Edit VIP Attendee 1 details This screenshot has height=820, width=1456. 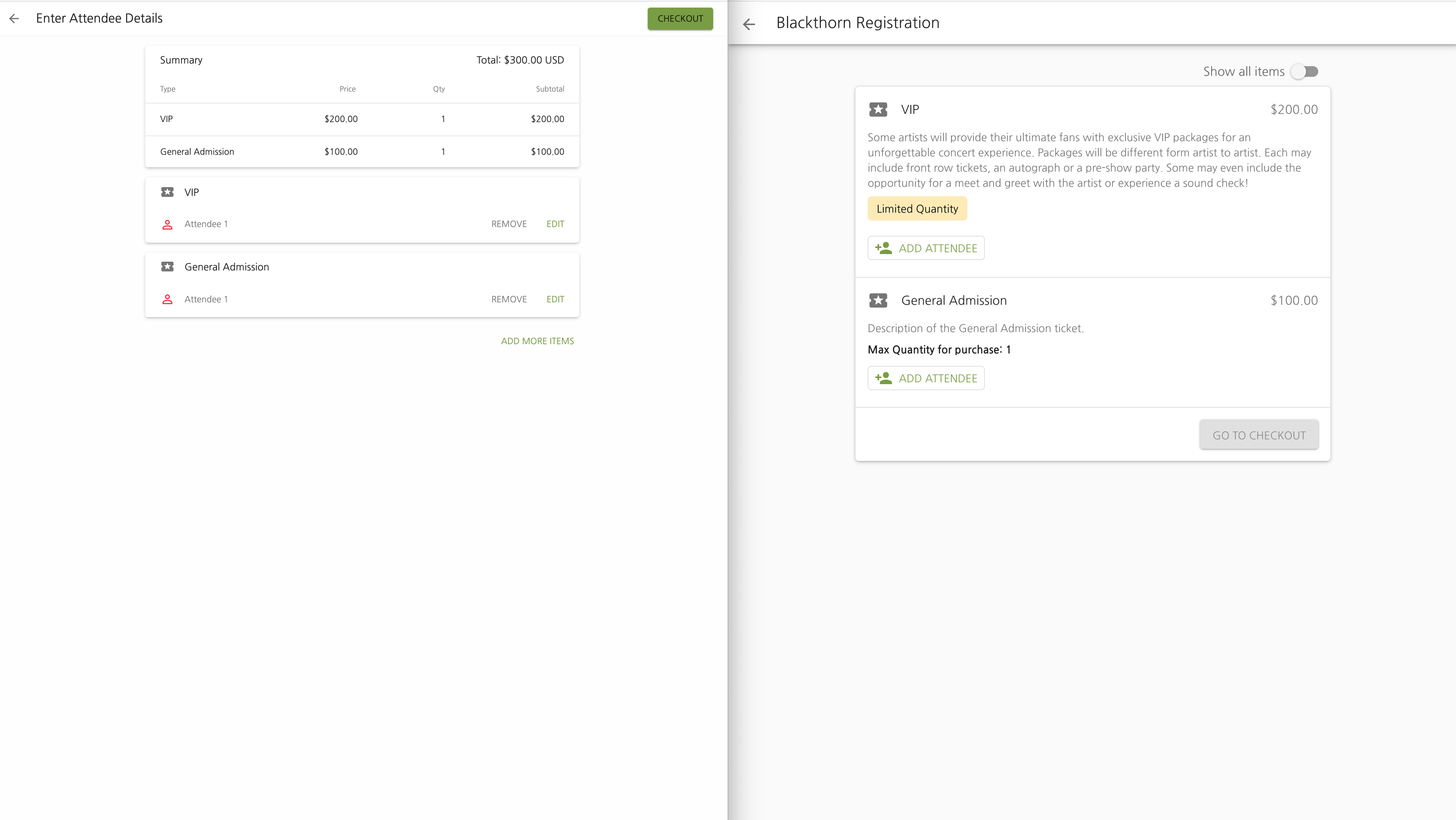tap(555, 224)
